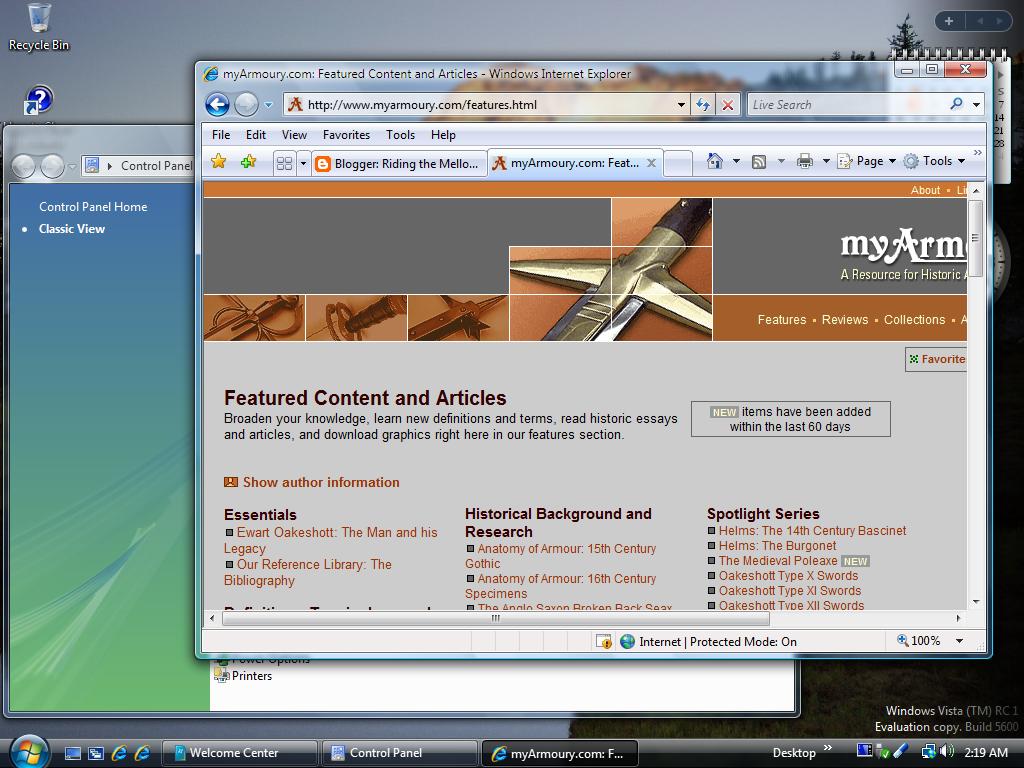Open the Tools menu in the menu bar
The image size is (1024, 768).
coord(400,135)
